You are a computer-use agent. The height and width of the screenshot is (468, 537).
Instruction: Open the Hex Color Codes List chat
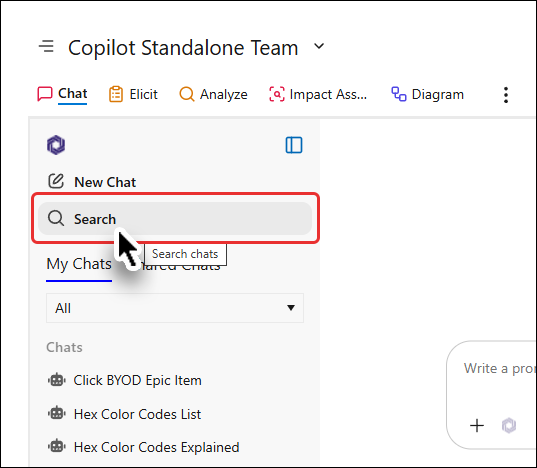124,414
